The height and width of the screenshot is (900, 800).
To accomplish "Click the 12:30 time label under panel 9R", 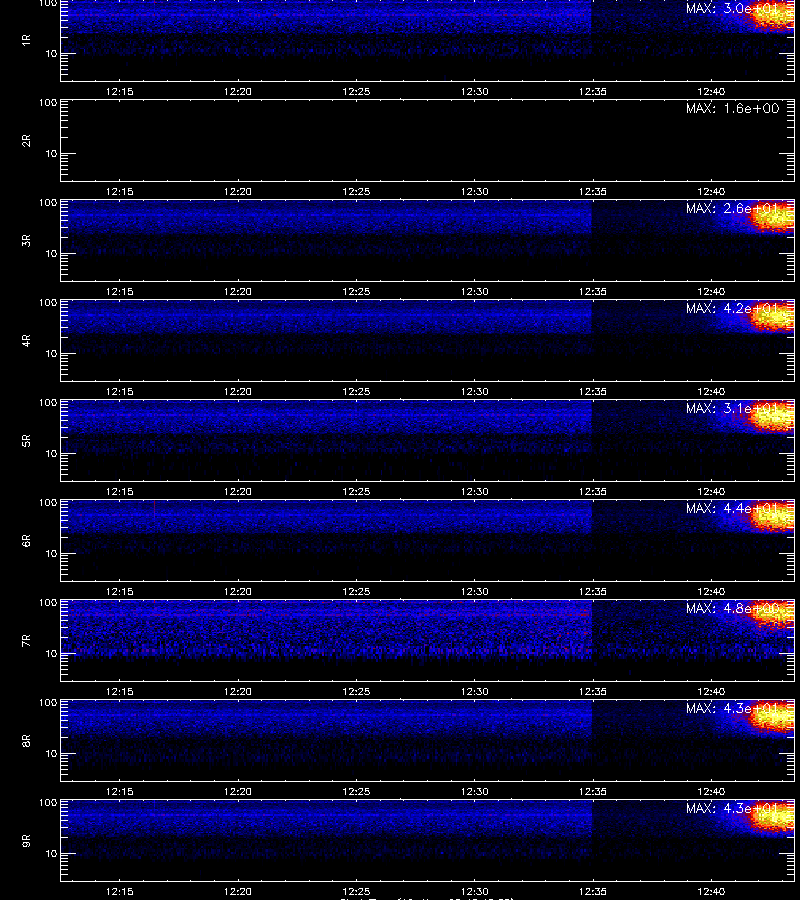I will (x=475, y=891).
